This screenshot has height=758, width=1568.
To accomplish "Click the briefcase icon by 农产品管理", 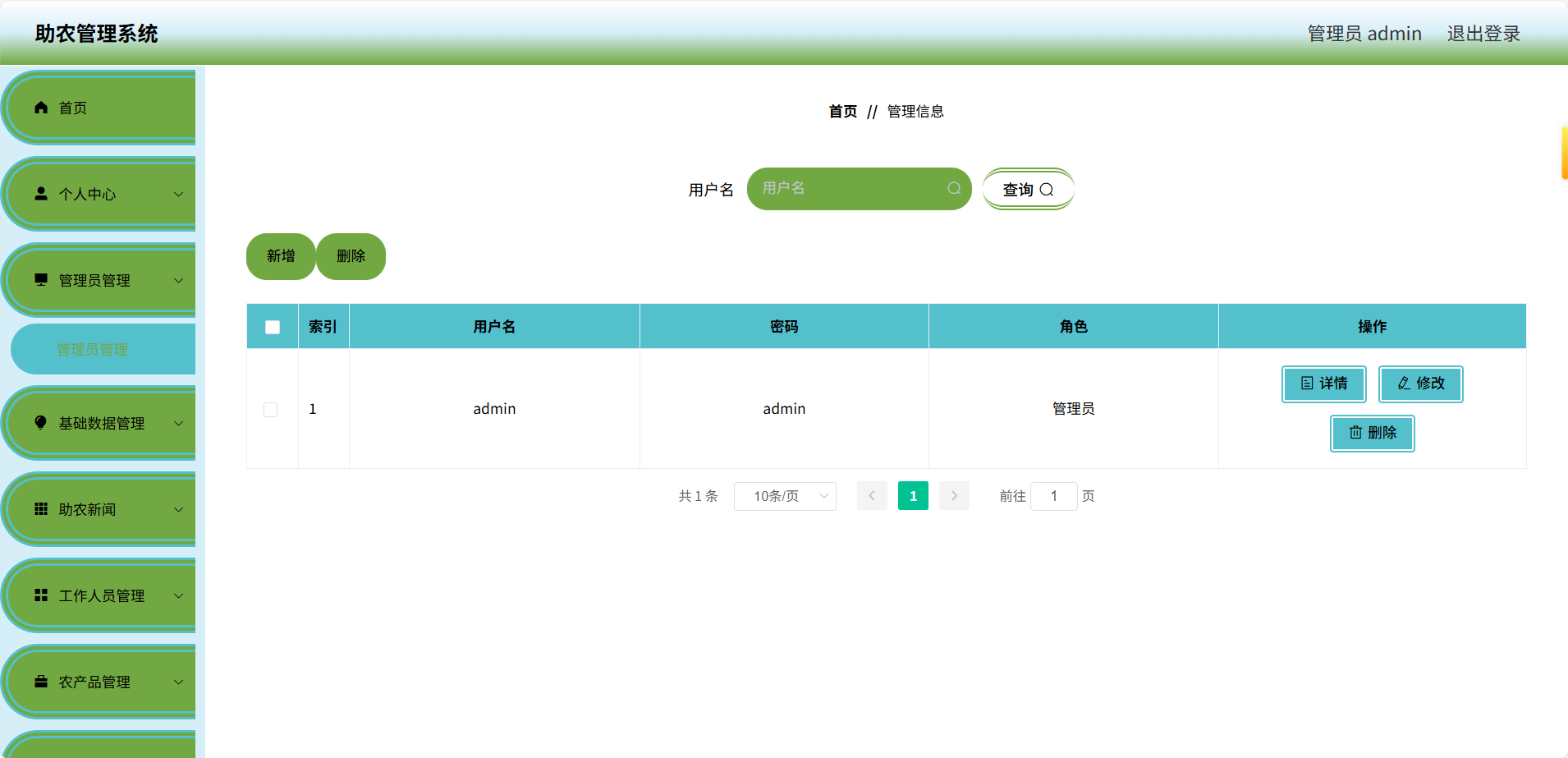I will pyautogui.click(x=41, y=682).
